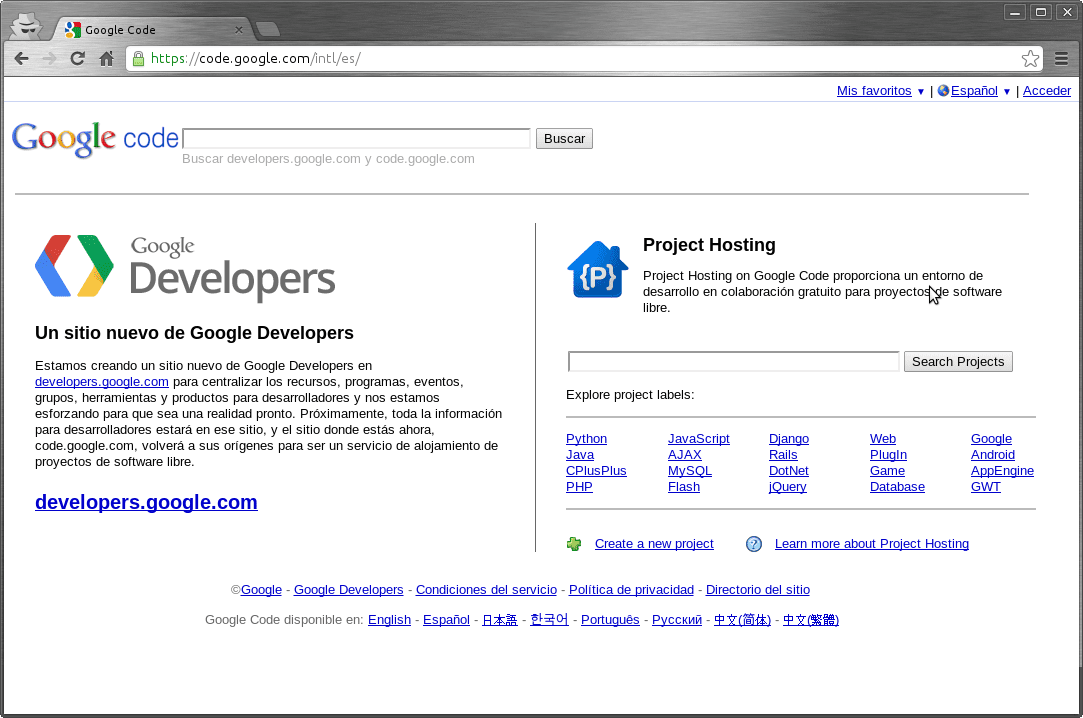Focus the Google code search field
The image size is (1083, 718).
point(356,138)
